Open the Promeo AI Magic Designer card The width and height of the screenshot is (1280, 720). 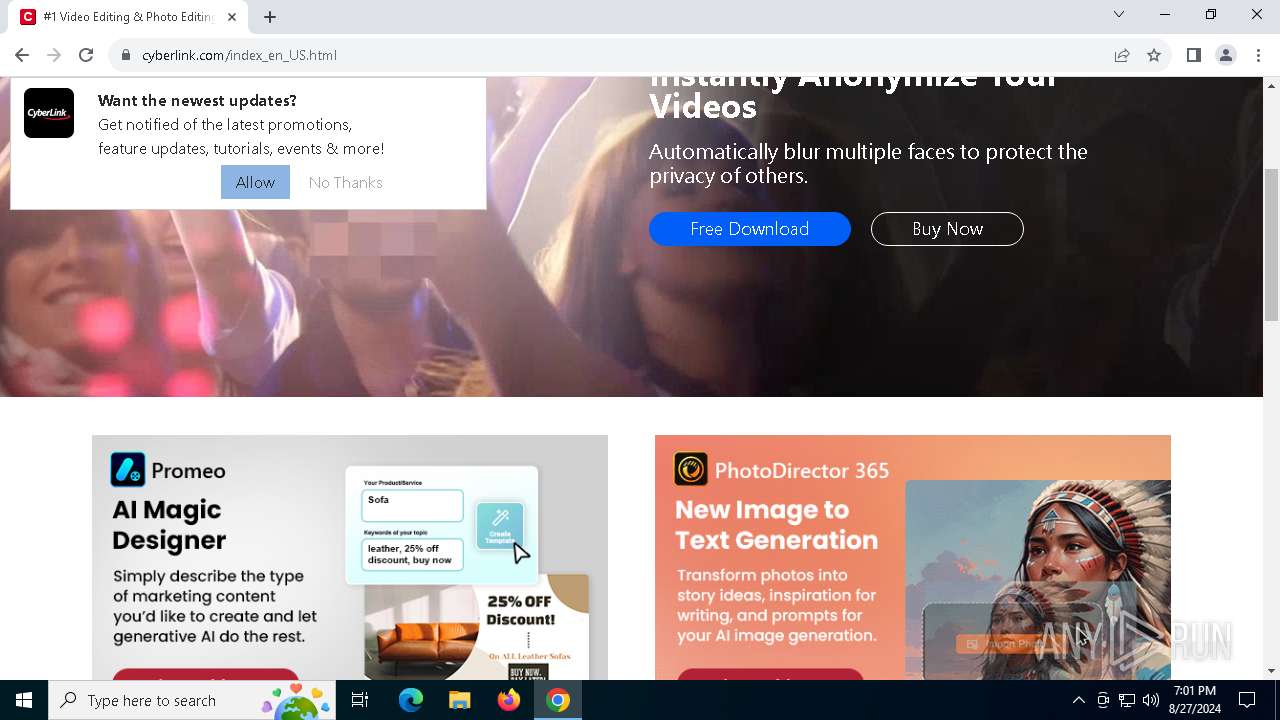click(x=350, y=557)
